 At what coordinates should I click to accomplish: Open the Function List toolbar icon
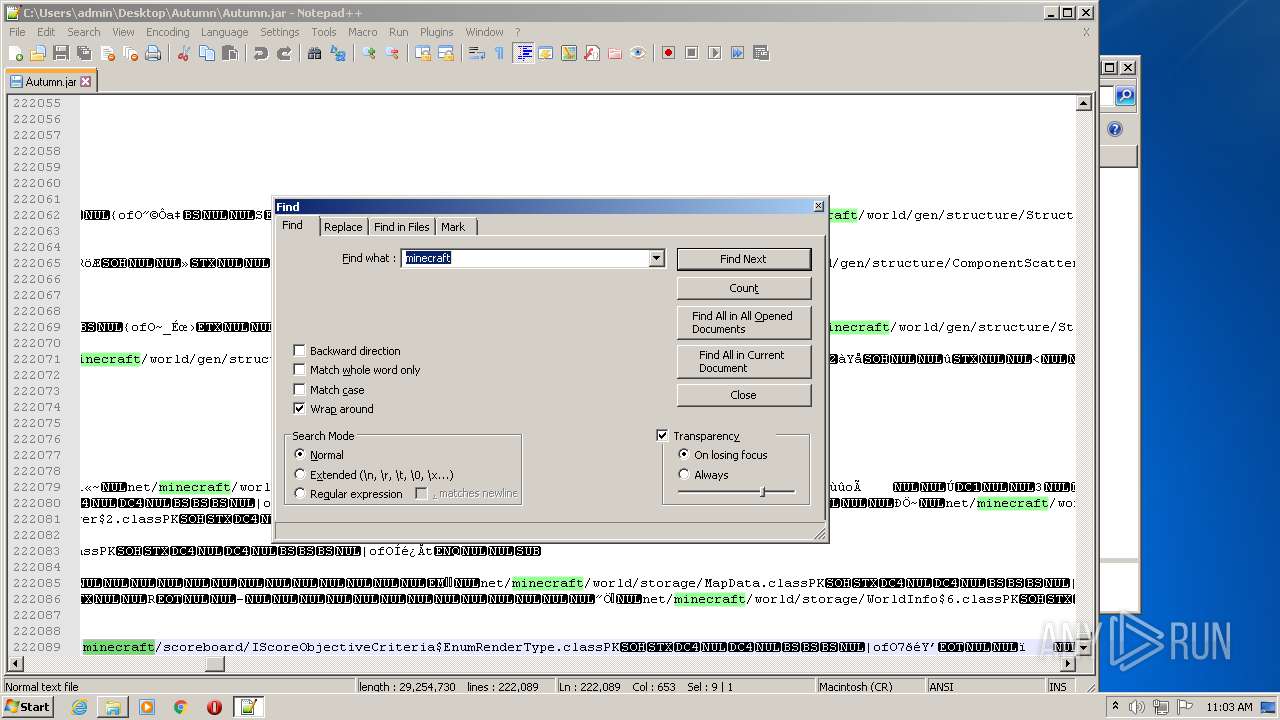coord(592,53)
